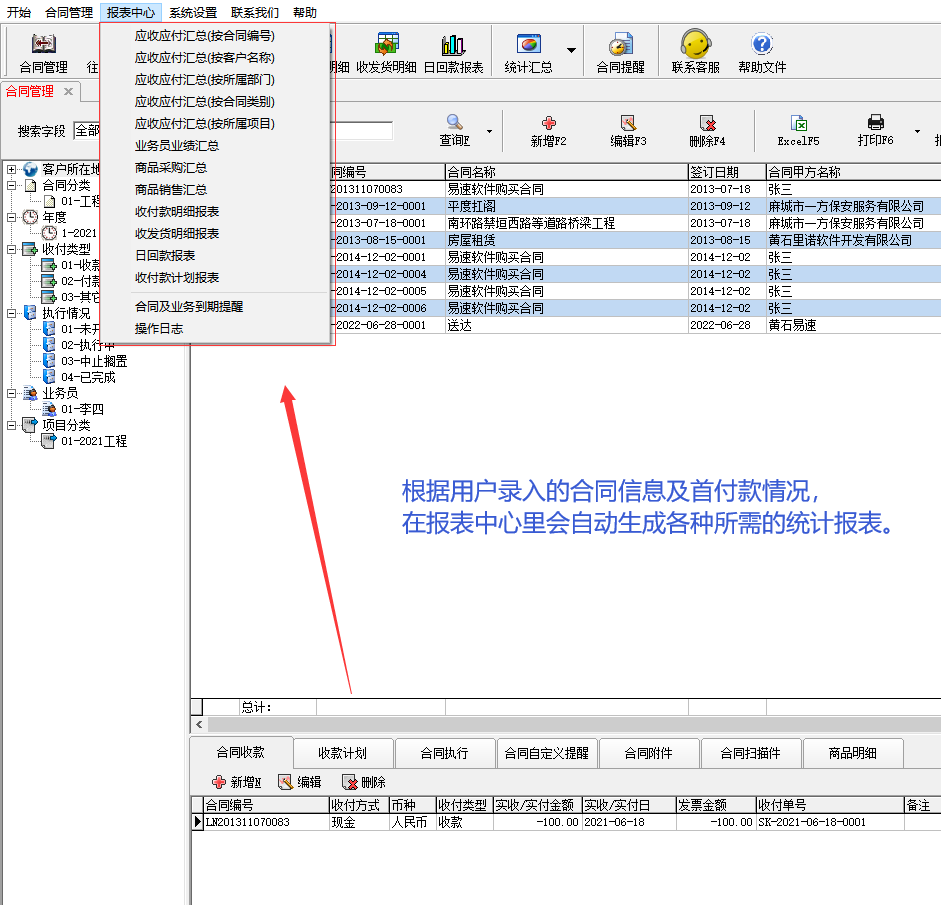The height and width of the screenshot is (905, 941).
Task: Sort by the 签订日期 column header
Action: click(727, 172)
